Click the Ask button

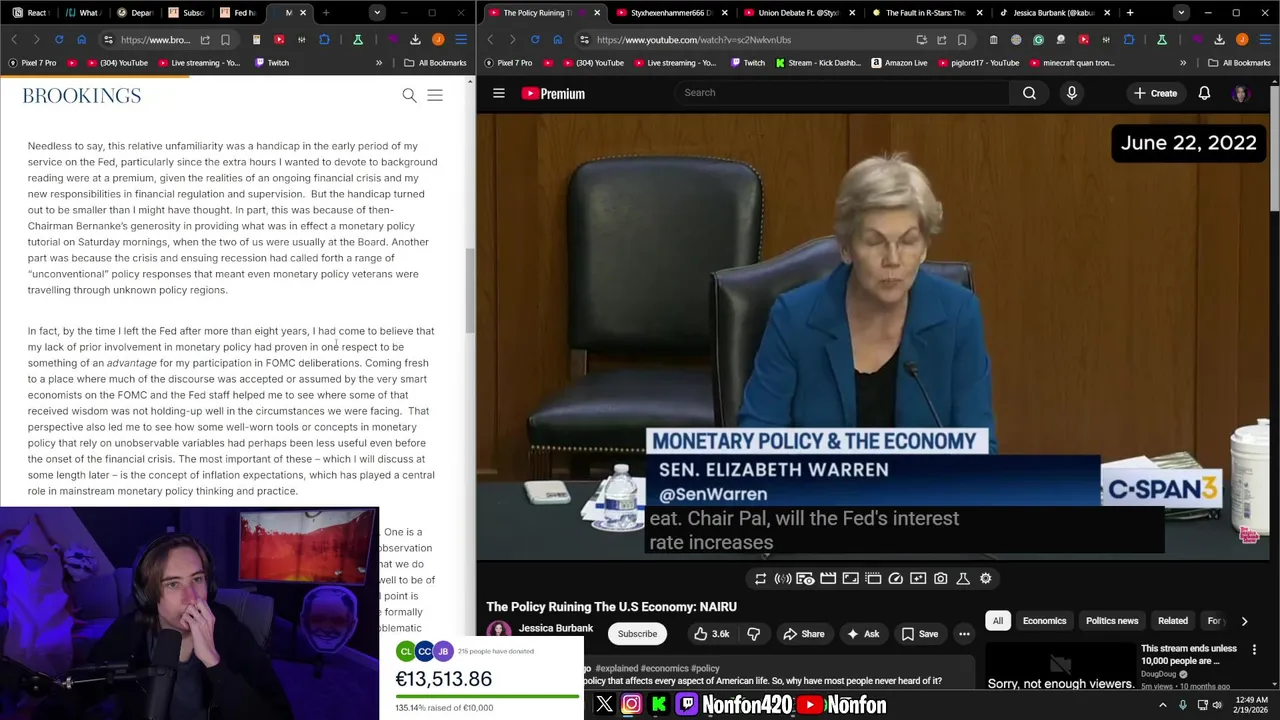[x=863, y=634]
